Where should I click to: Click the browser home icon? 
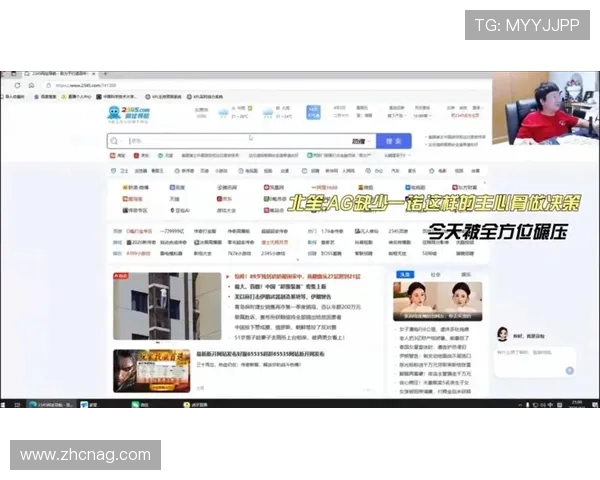pyautogui.click(x=31, y=85)
